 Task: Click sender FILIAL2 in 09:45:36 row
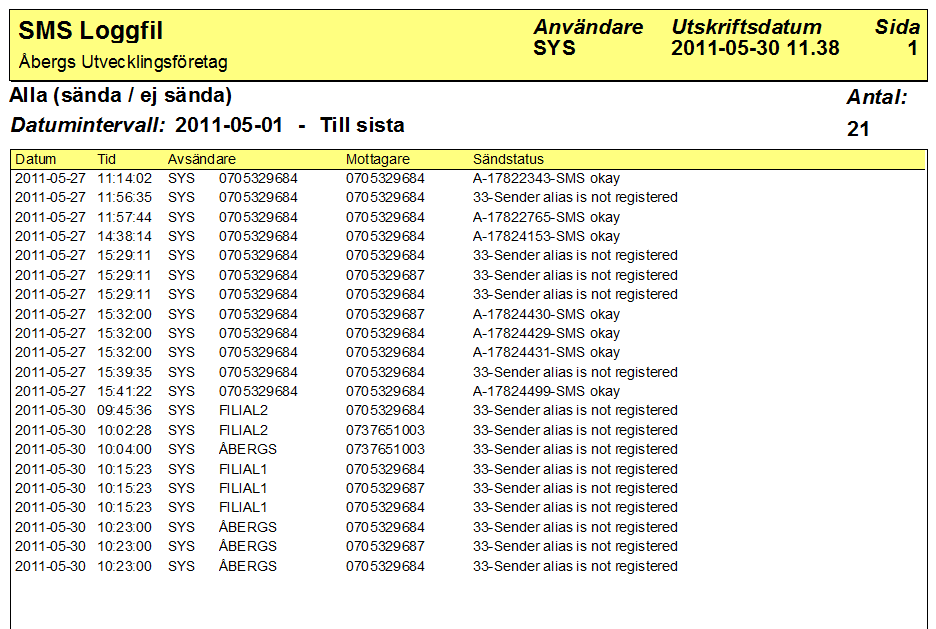(x=244, y=411)
